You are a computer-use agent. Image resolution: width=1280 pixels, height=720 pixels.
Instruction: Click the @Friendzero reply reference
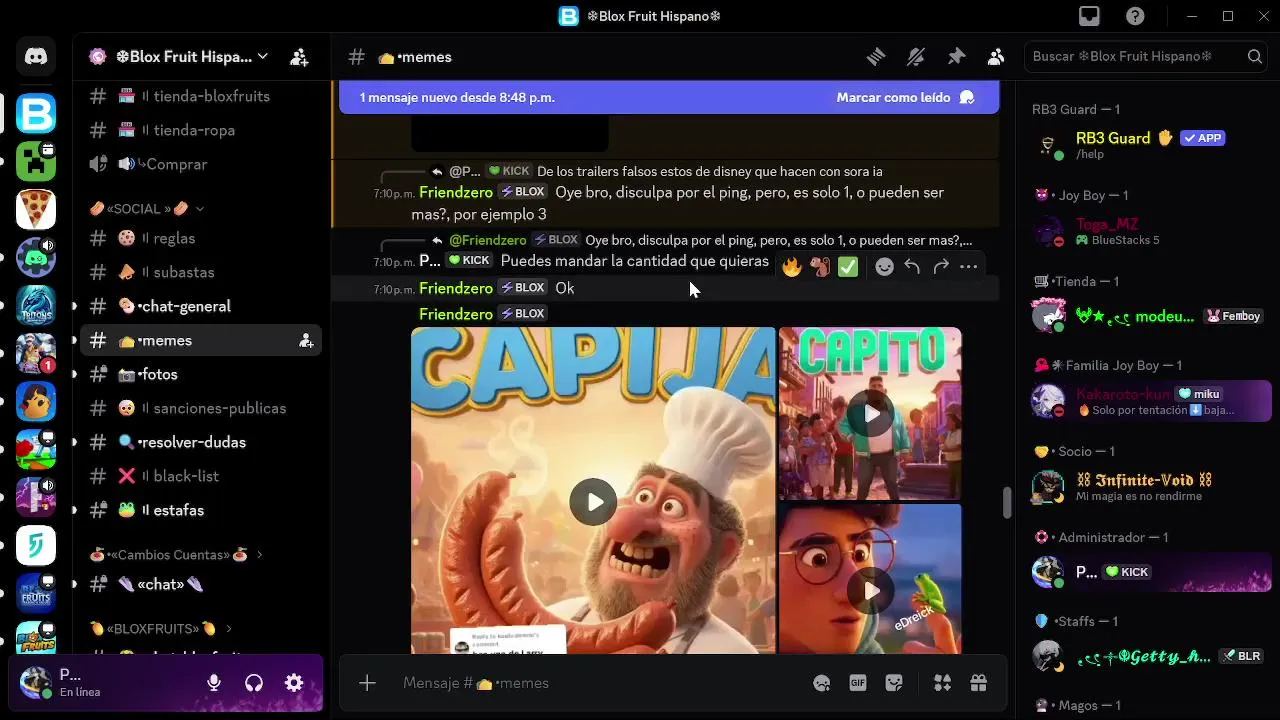pyautogui.click(x=487, y=240)
